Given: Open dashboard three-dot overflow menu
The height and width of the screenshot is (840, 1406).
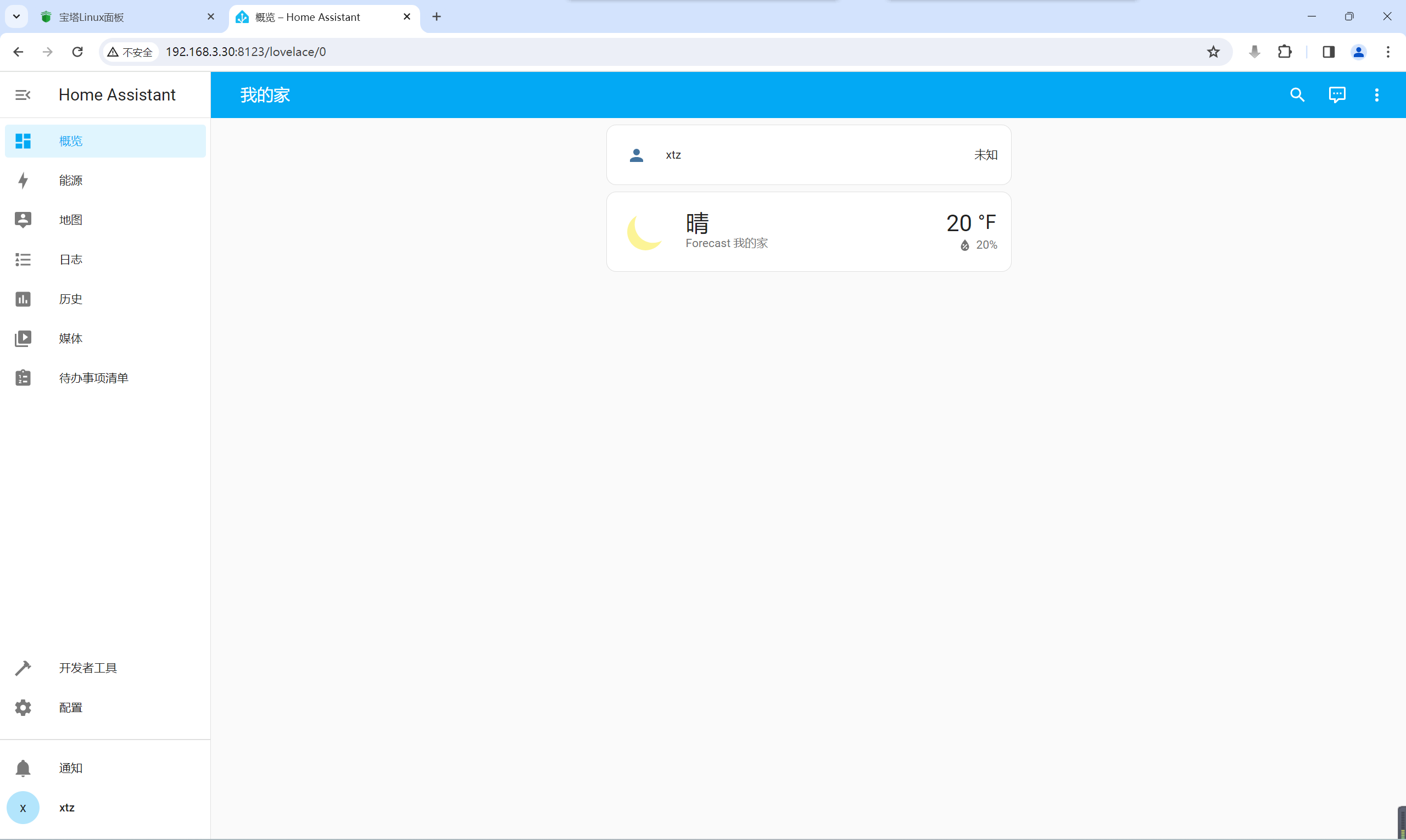Looking at the screenshot, I should pos(1376,95).
